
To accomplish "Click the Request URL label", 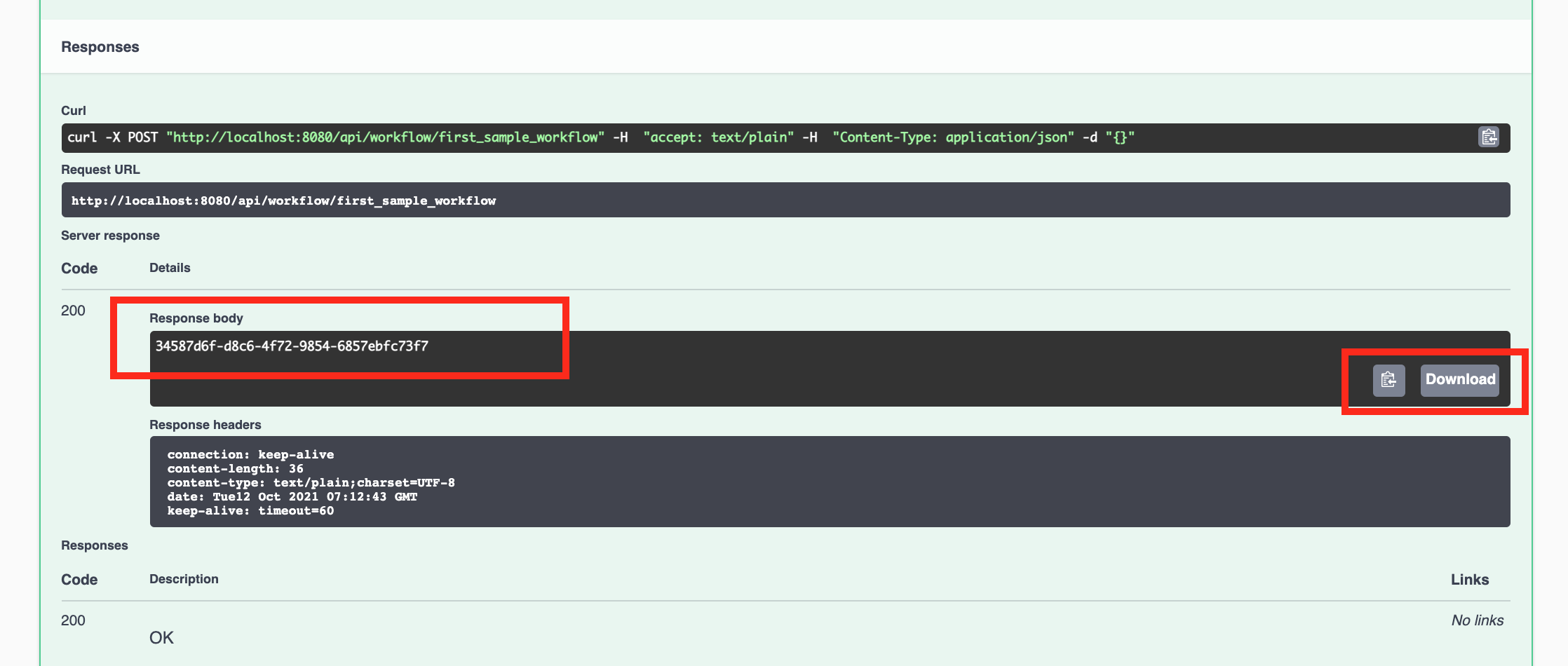I will coord(100,170).
